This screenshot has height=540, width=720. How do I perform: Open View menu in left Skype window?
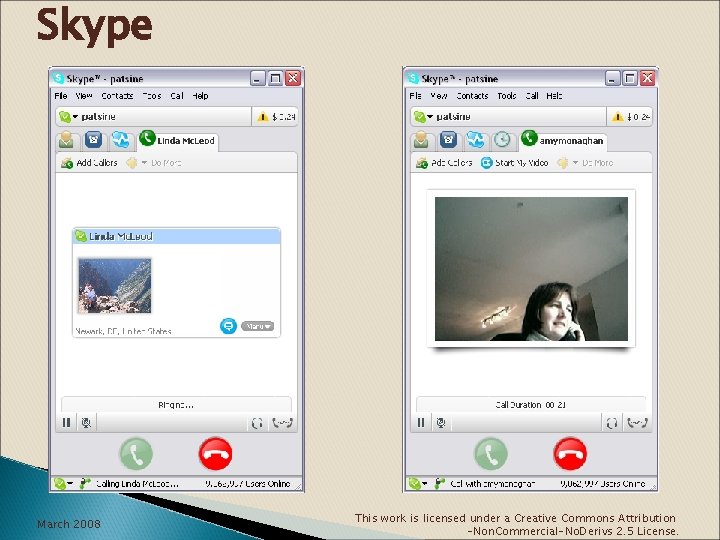pos(84,96)
